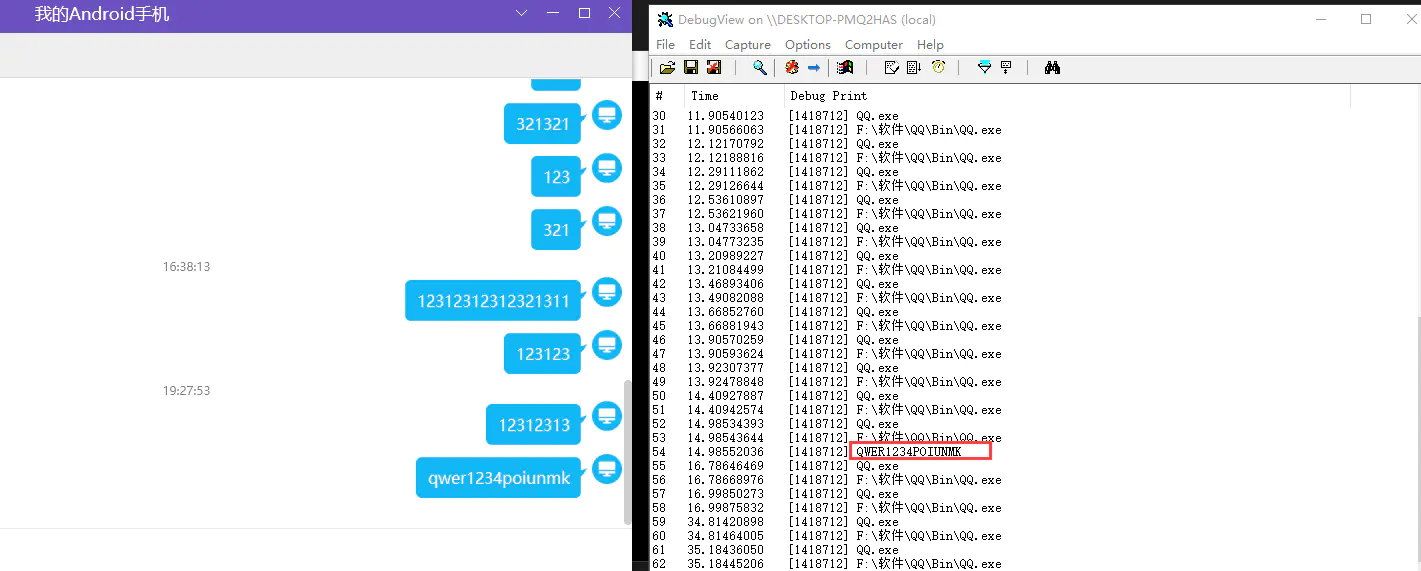Select the chat bubble 12312313
1421x571 pixels.
pos(534,425)
